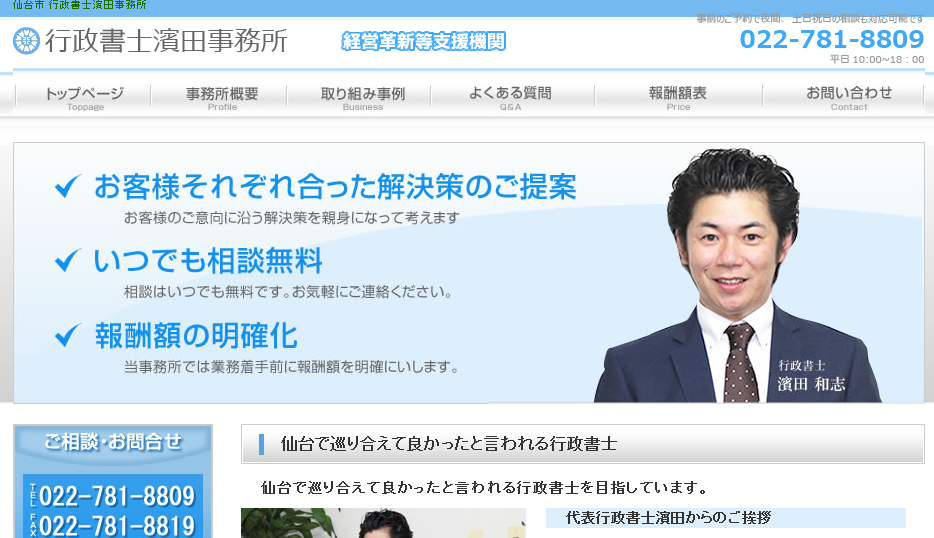
Task: Open 取り組み事例 Business menu
Action: point(363,98)
